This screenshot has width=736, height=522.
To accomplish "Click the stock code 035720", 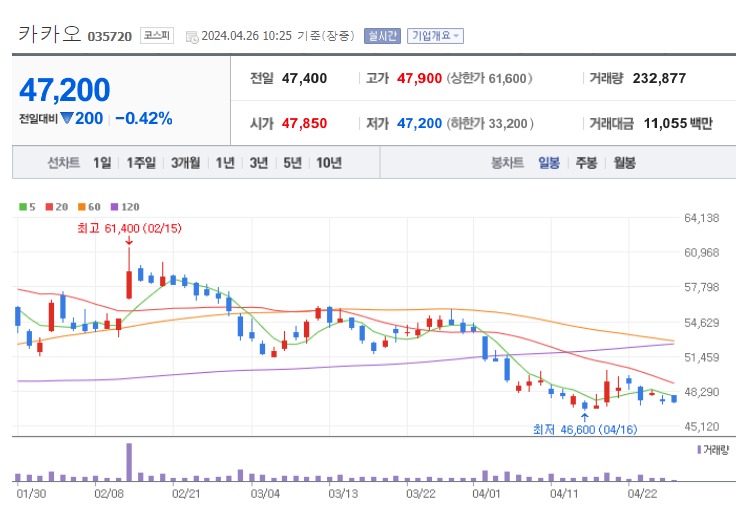I will [110, 37].
